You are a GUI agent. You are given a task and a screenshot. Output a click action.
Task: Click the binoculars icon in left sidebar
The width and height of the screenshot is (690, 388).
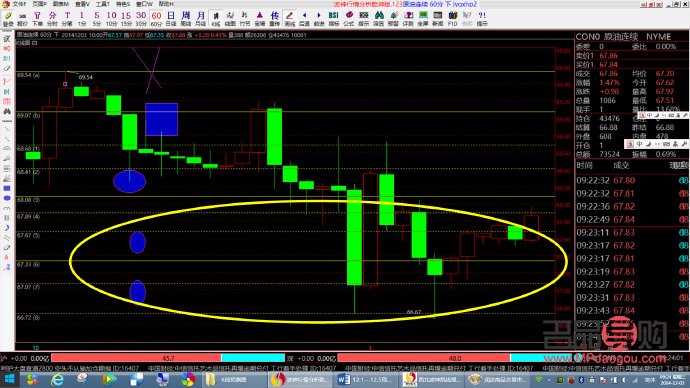(7, 112)
